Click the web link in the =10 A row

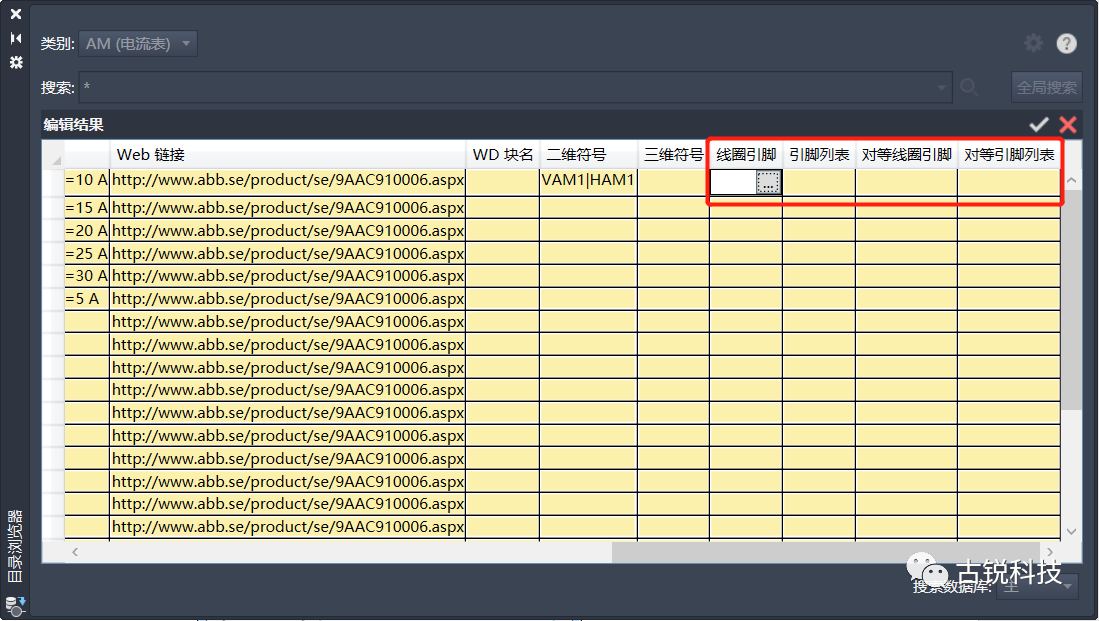(x=288, y=181)
